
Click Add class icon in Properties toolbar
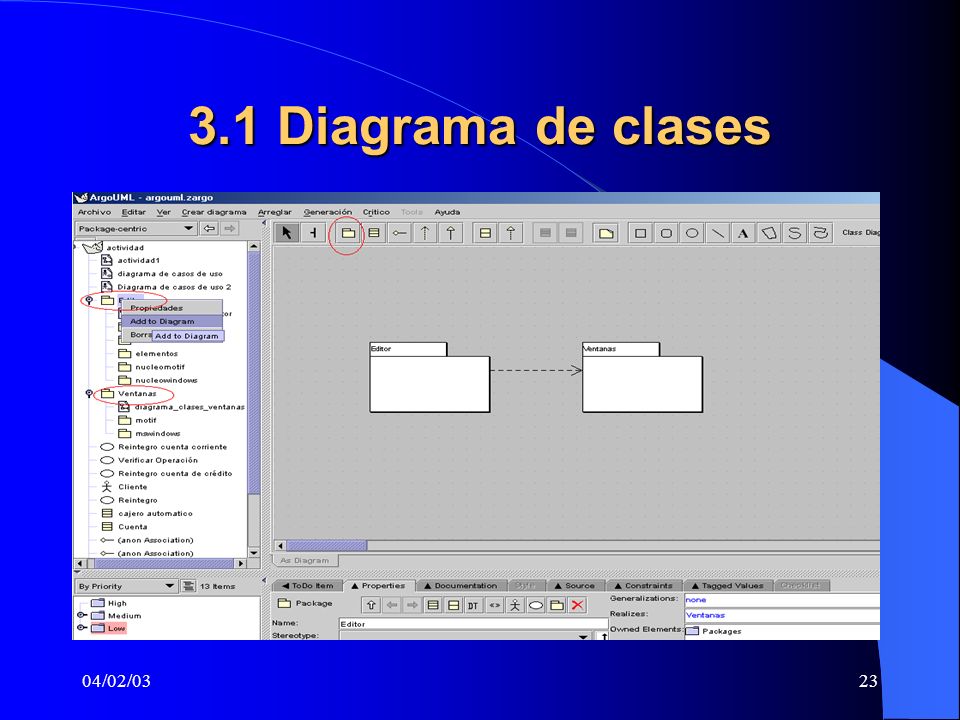433,606
